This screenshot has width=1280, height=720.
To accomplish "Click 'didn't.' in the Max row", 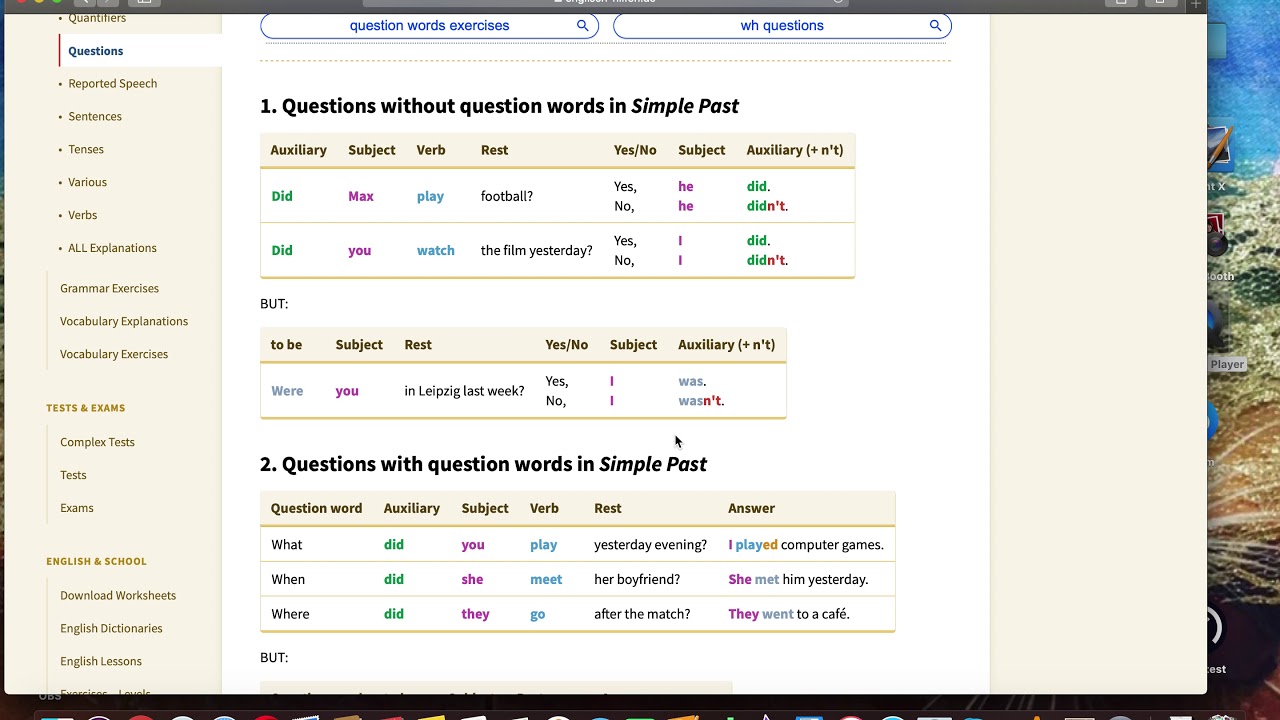I will [x=767, y=206].
